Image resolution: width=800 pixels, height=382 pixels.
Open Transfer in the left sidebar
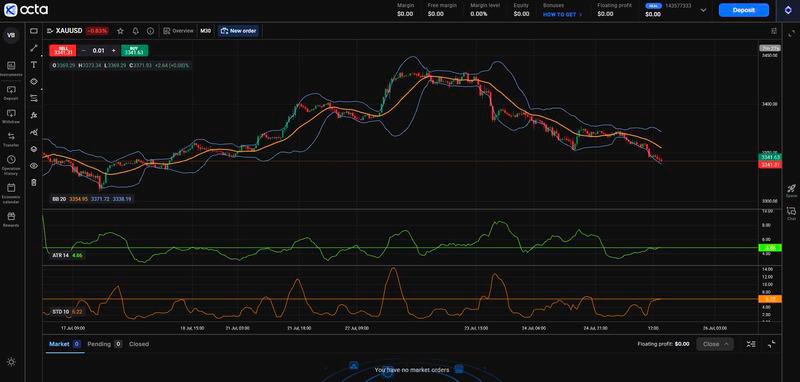click(11, 139)
